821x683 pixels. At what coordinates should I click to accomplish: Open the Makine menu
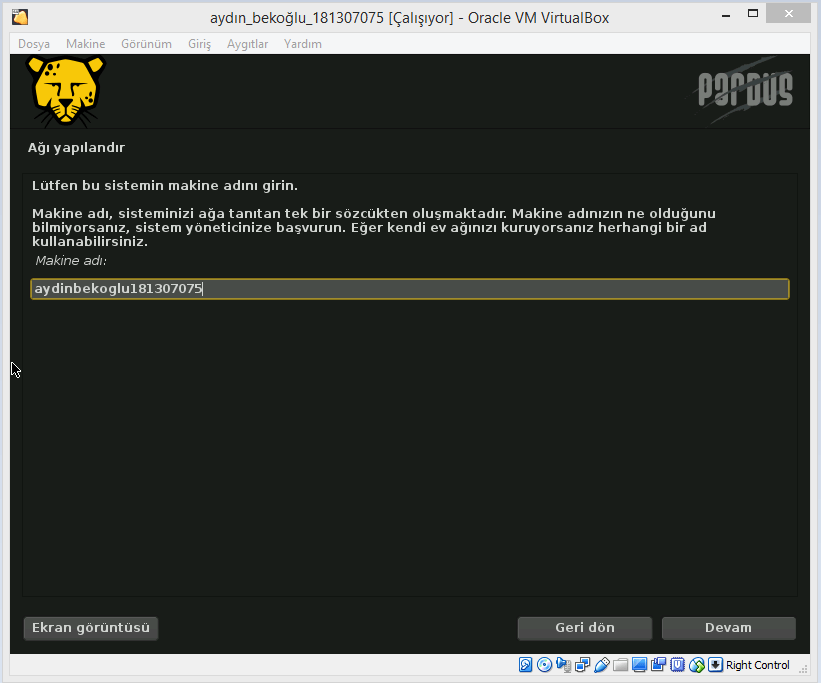click(85, 44)
